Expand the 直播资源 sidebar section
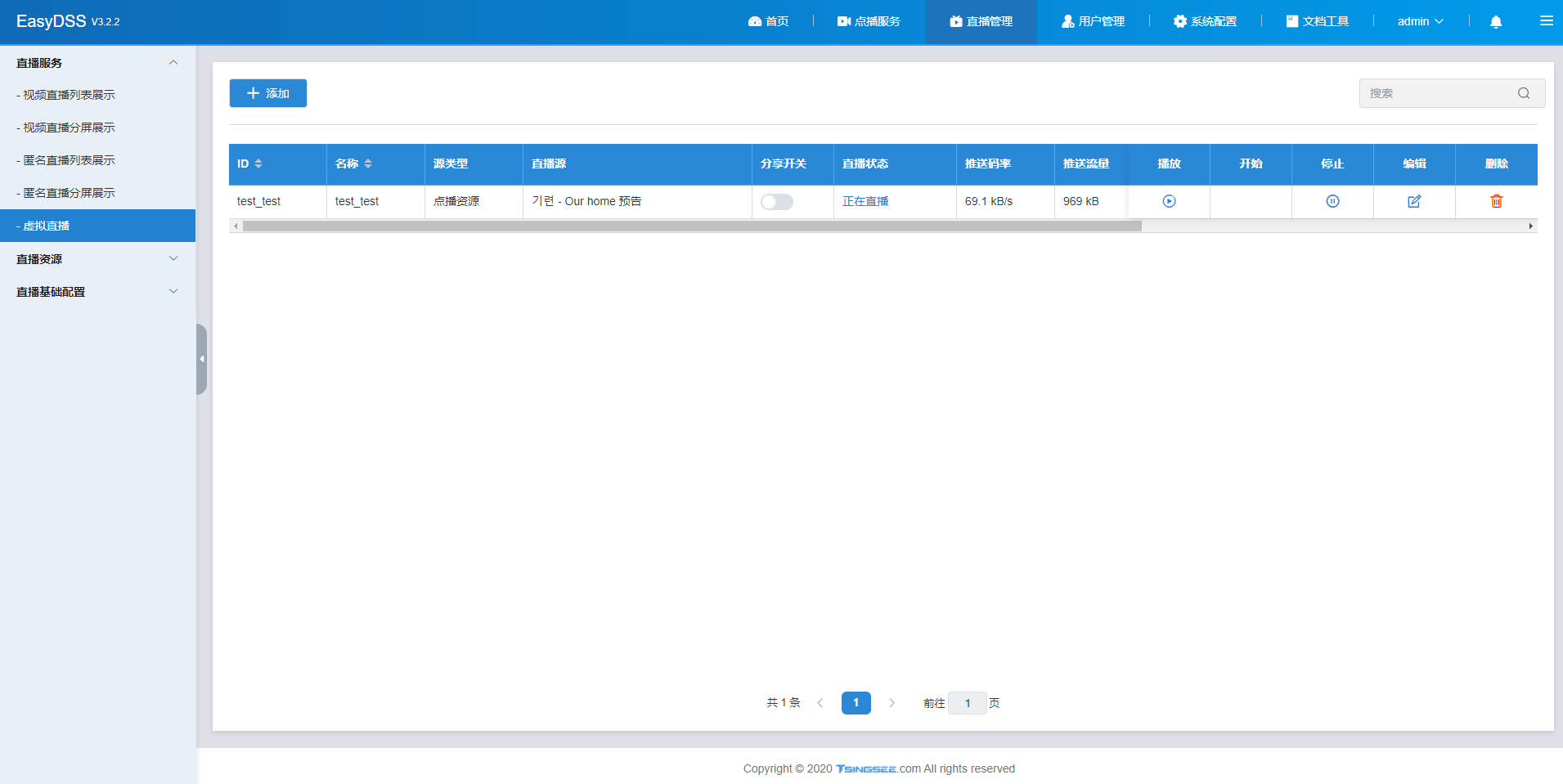 (x=173, y=258)
